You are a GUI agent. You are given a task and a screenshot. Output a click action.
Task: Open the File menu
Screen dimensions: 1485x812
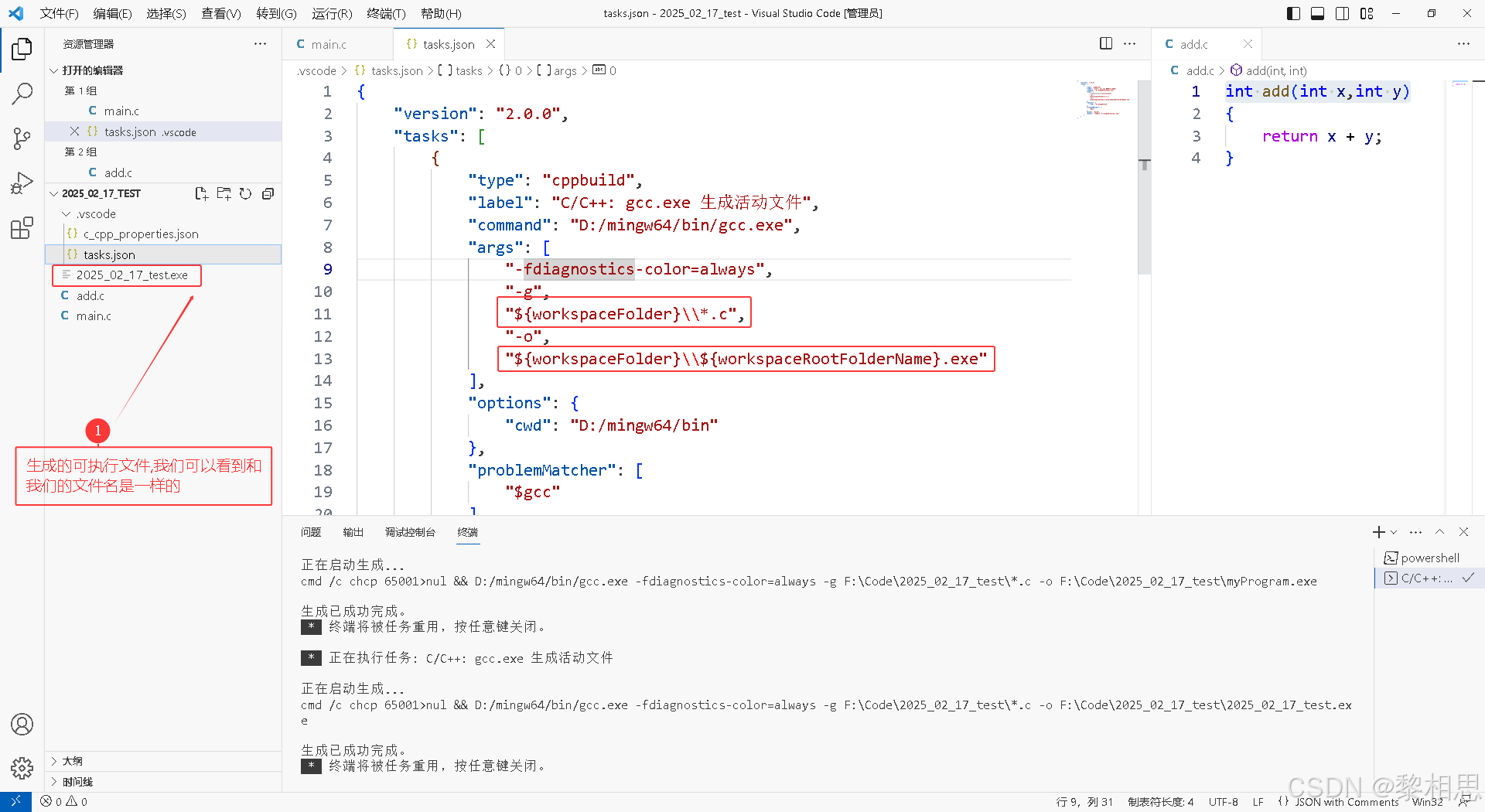(60, 13)
